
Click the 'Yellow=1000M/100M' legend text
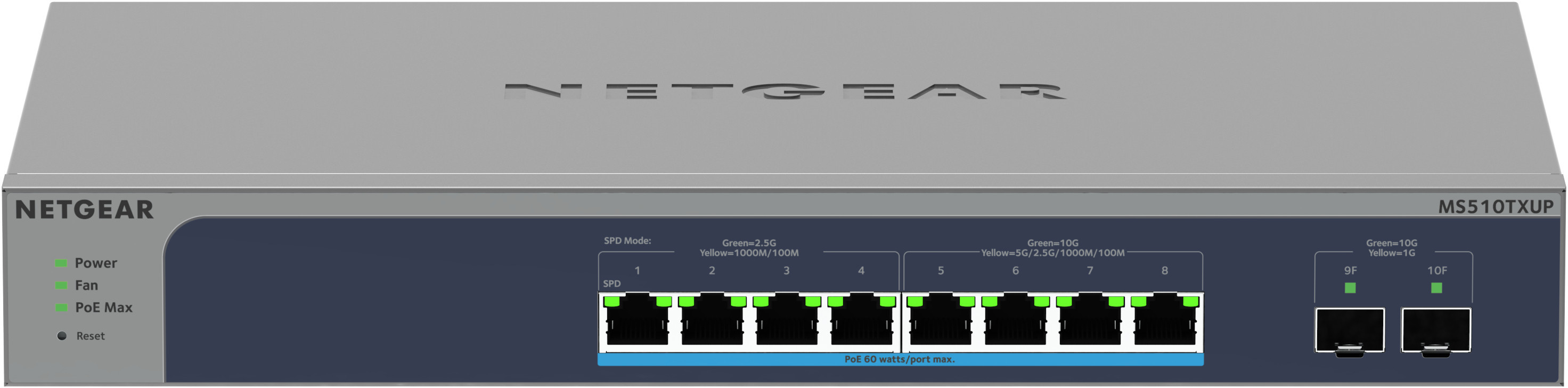(749, 253)
